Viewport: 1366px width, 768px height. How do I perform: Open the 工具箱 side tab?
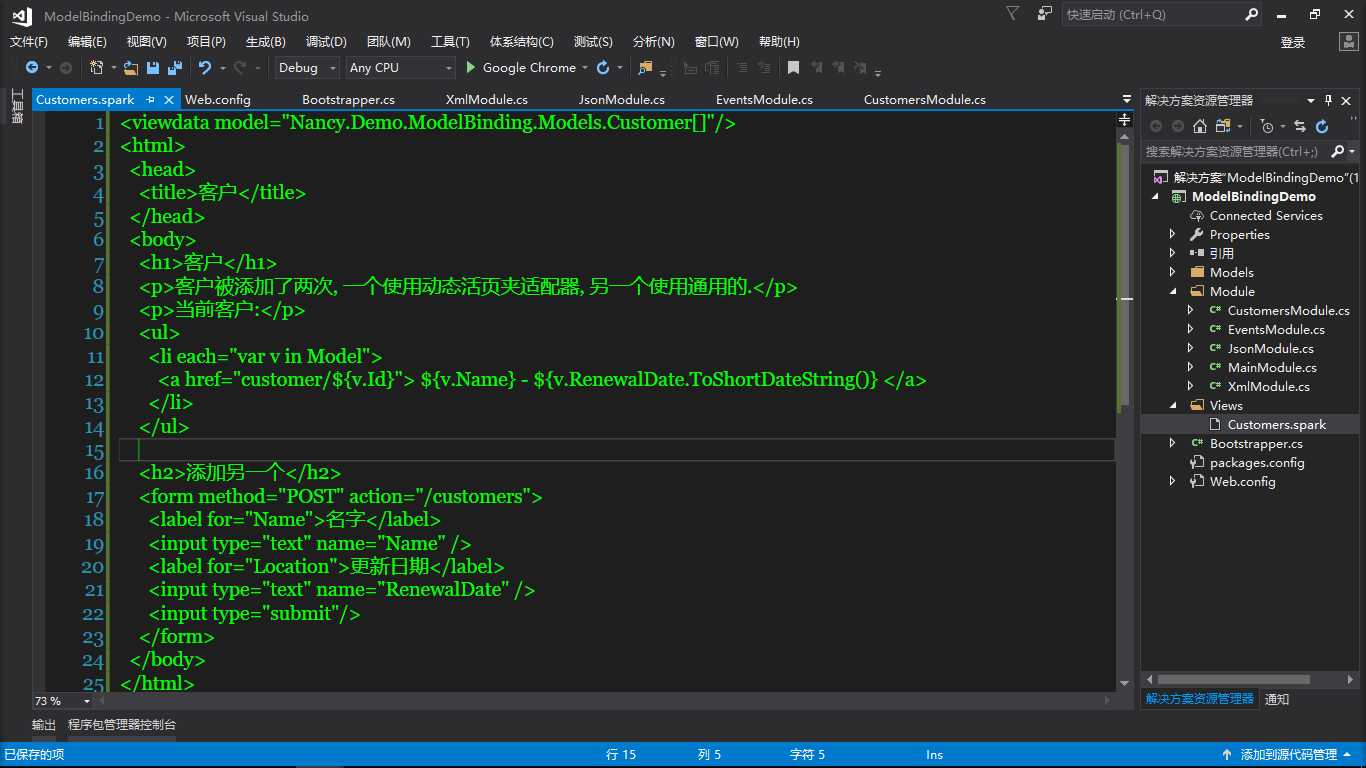(x=16, y=107)
